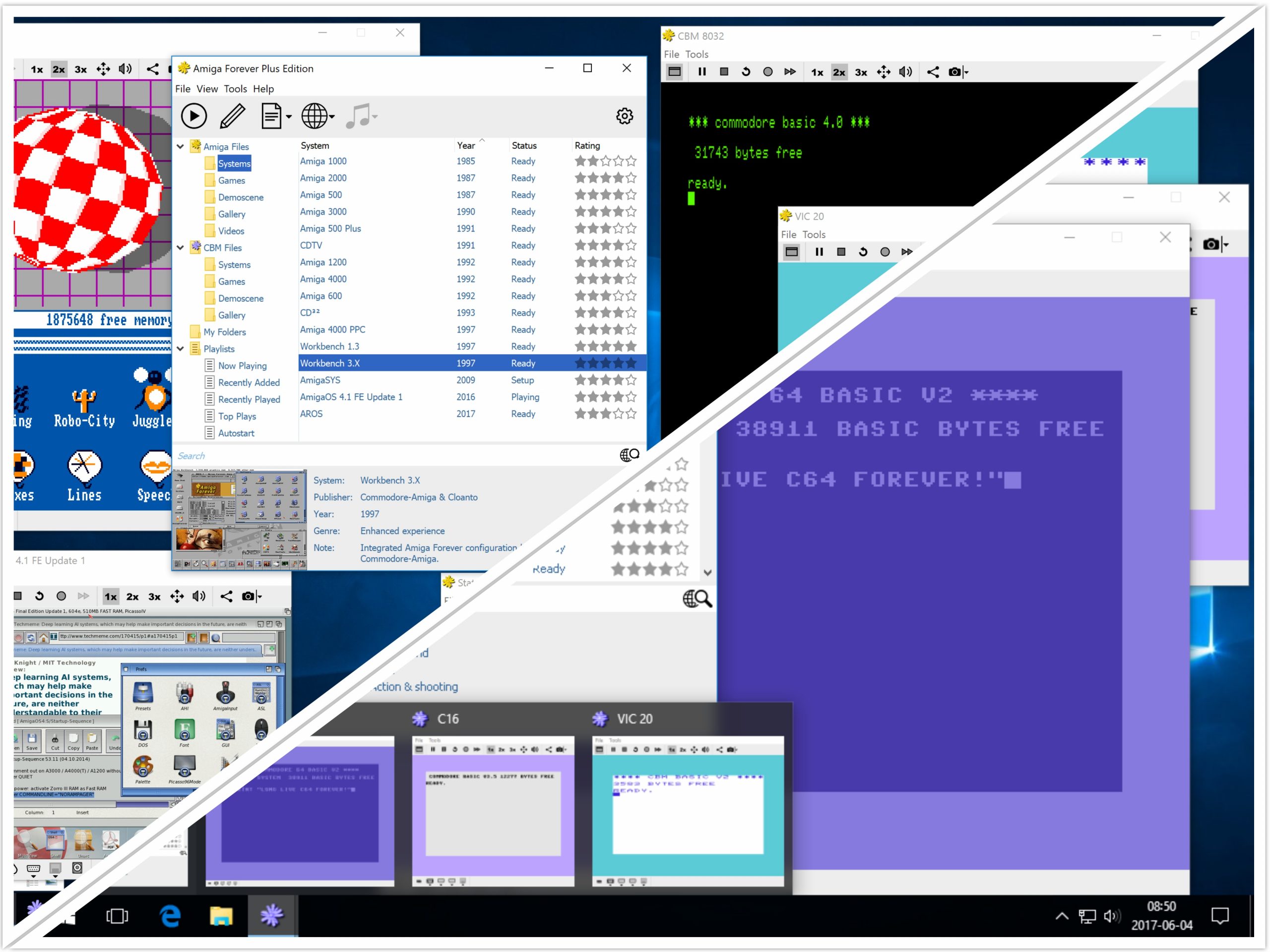Screen dimensions: 1270x952
Task: Click the Edit pencil icon in Amiga Forever
Action: pos(233,117)
